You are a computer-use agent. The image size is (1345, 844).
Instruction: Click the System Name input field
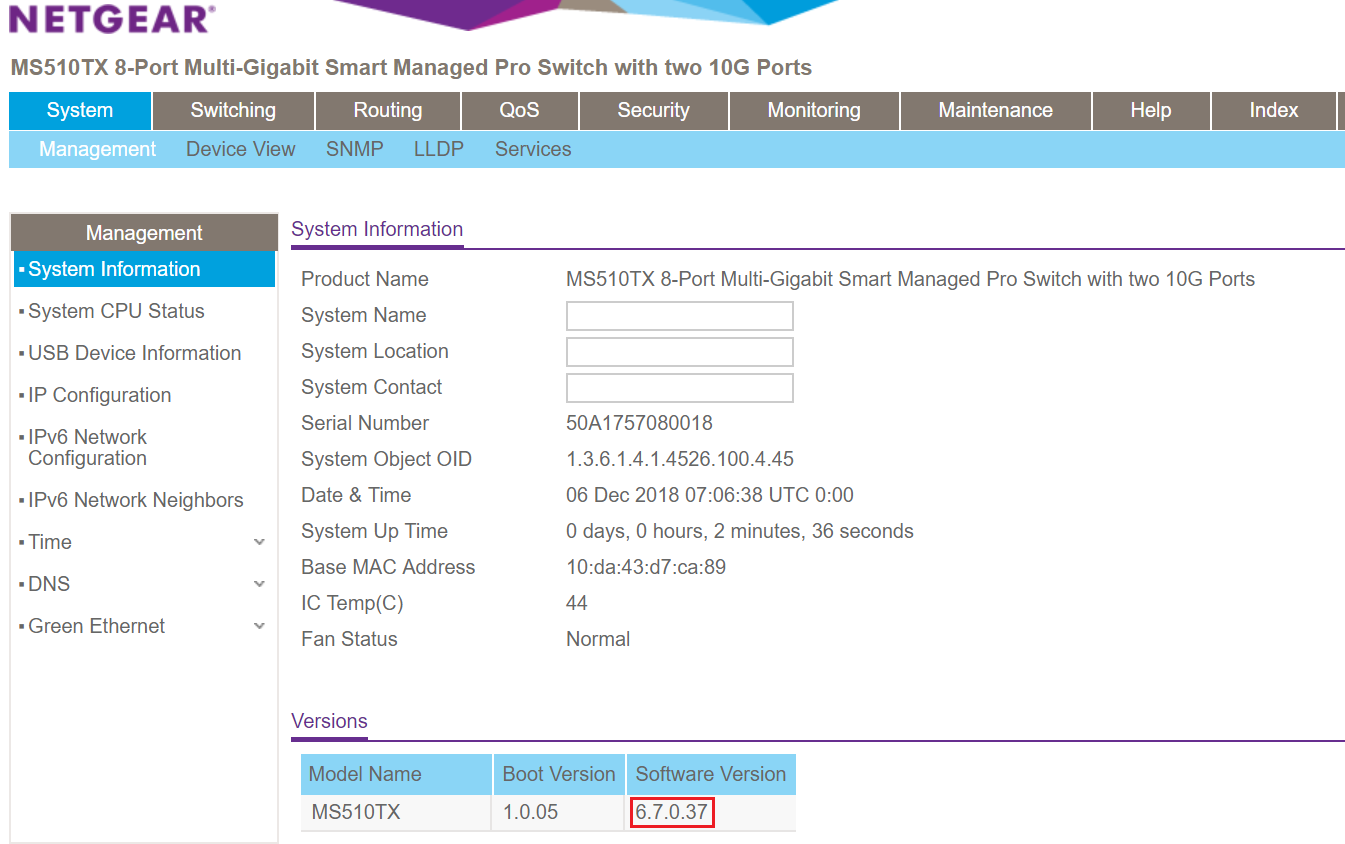tap(680, 316)
